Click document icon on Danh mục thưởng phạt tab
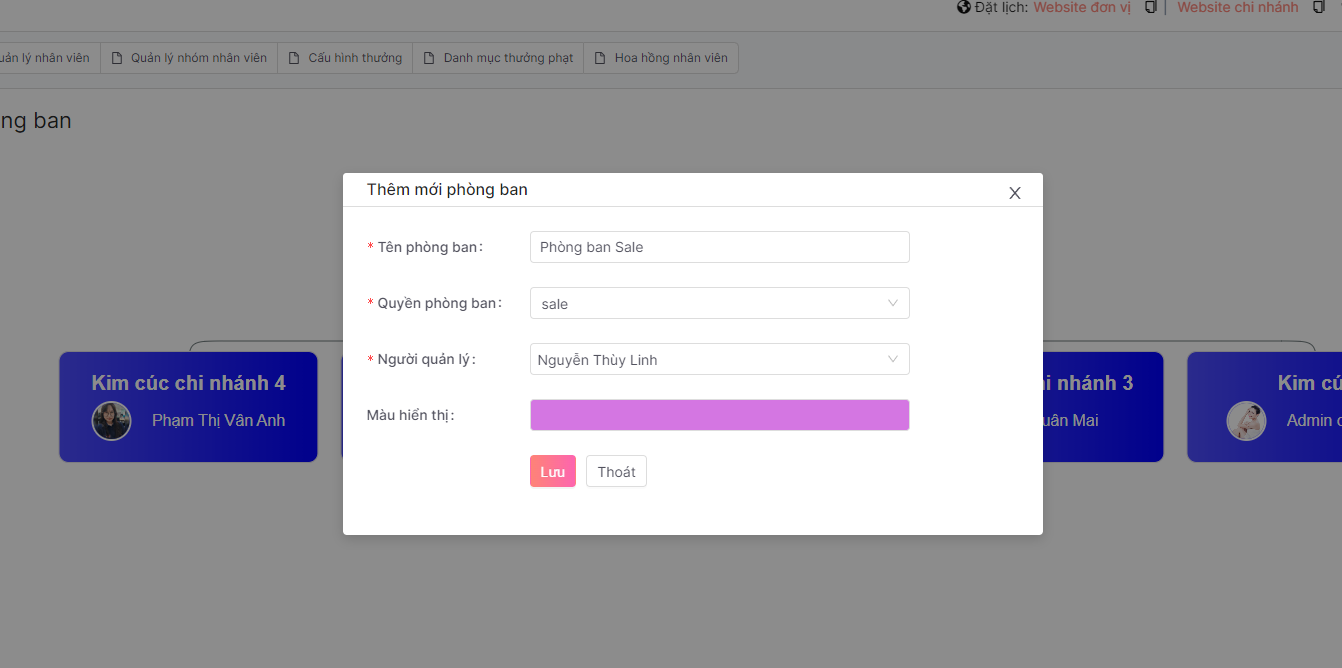This screenshot has width=1342, height=668. pyautogui.click(x=429, y=58)
